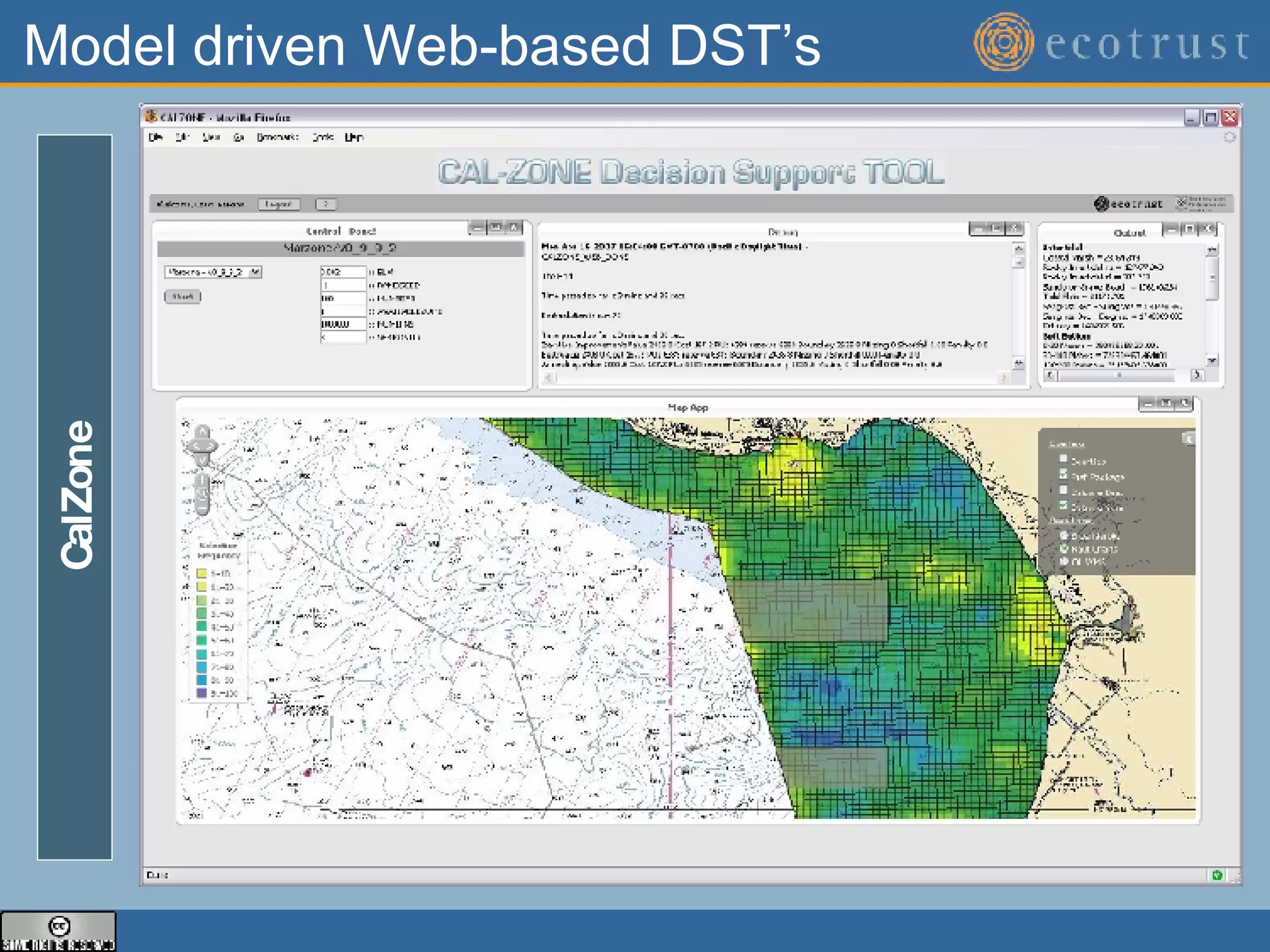Collapse the map layer switcher panel
This screenshot has width=1270, height=952.
point(1189,439)
